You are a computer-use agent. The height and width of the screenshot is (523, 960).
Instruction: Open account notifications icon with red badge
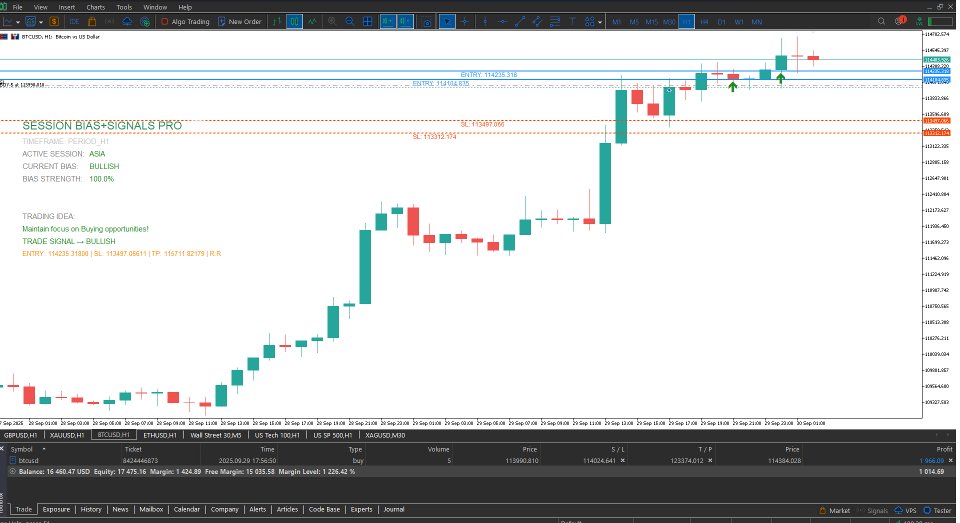pos(900,21)
